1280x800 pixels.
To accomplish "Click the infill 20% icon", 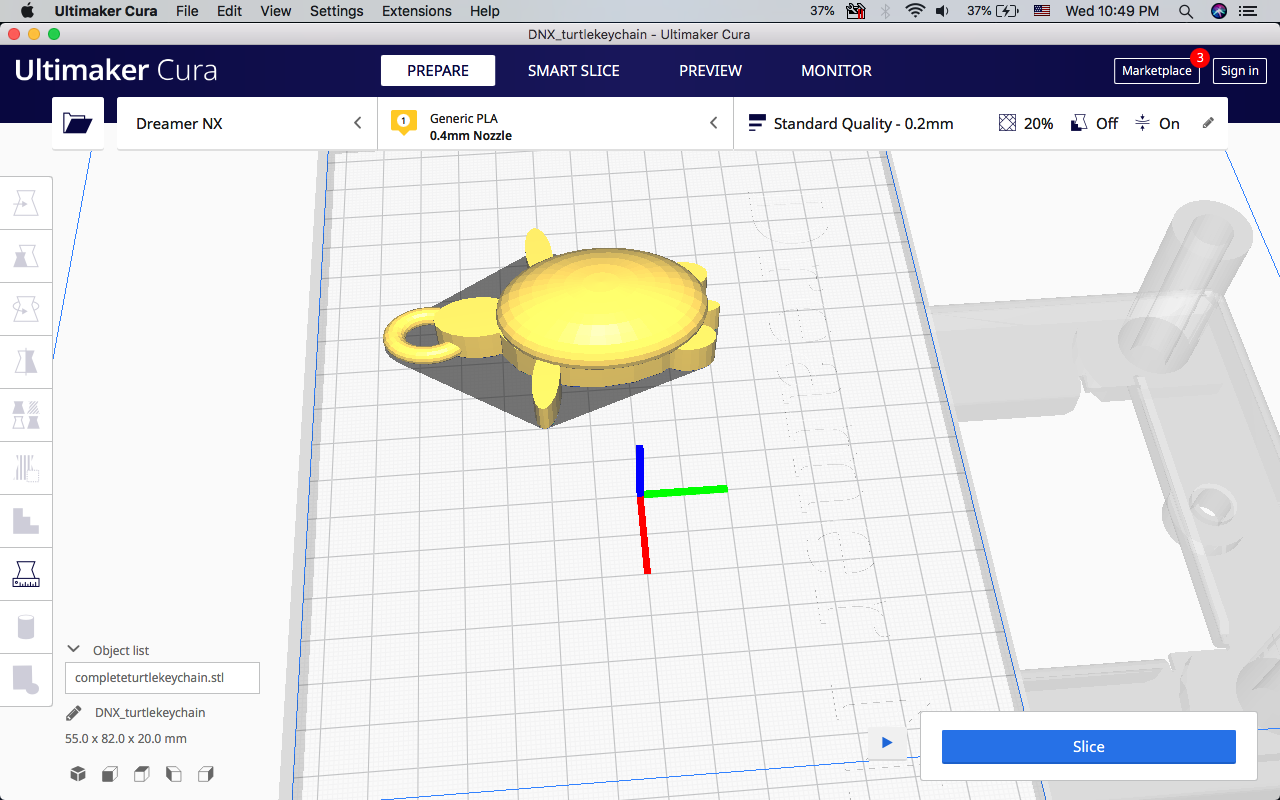I will coord(1007,123).
